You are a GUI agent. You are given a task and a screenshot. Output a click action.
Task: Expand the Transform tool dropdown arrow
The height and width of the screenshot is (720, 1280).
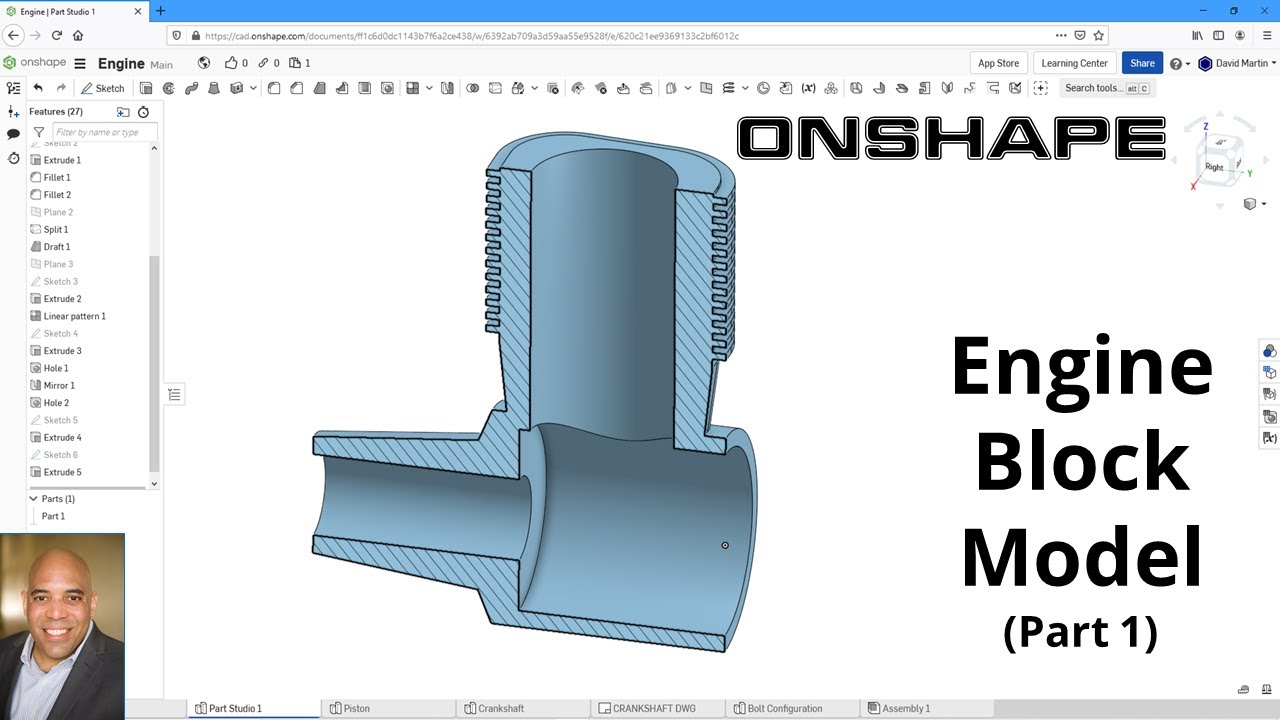[534, 88]
